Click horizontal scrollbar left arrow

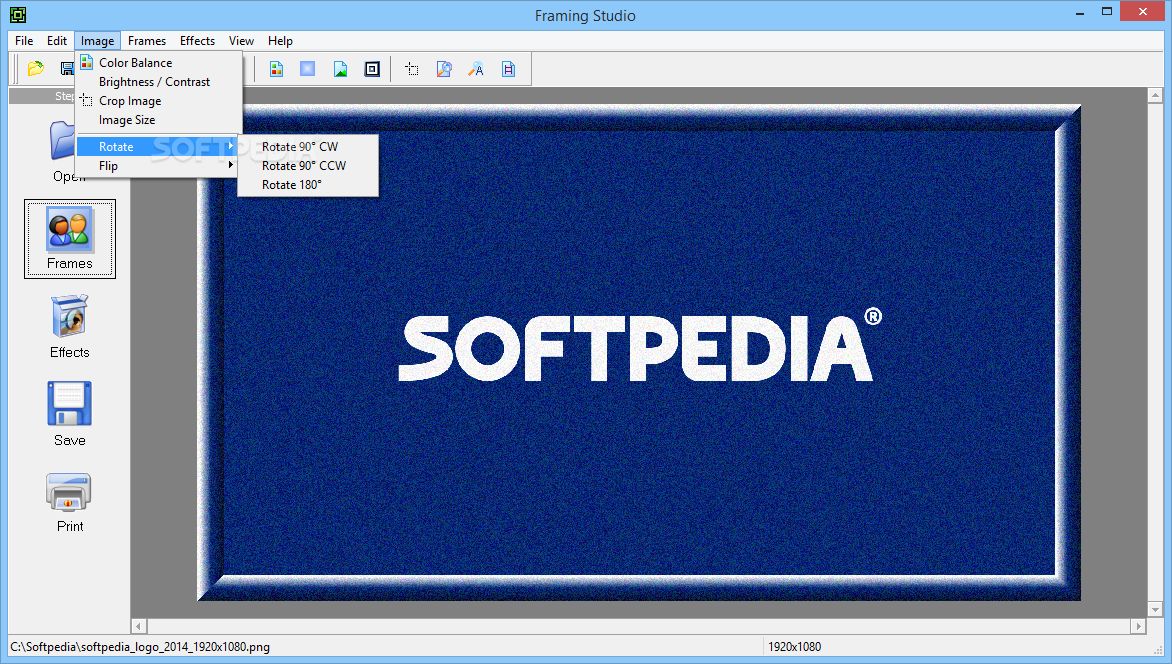(139, 626)
